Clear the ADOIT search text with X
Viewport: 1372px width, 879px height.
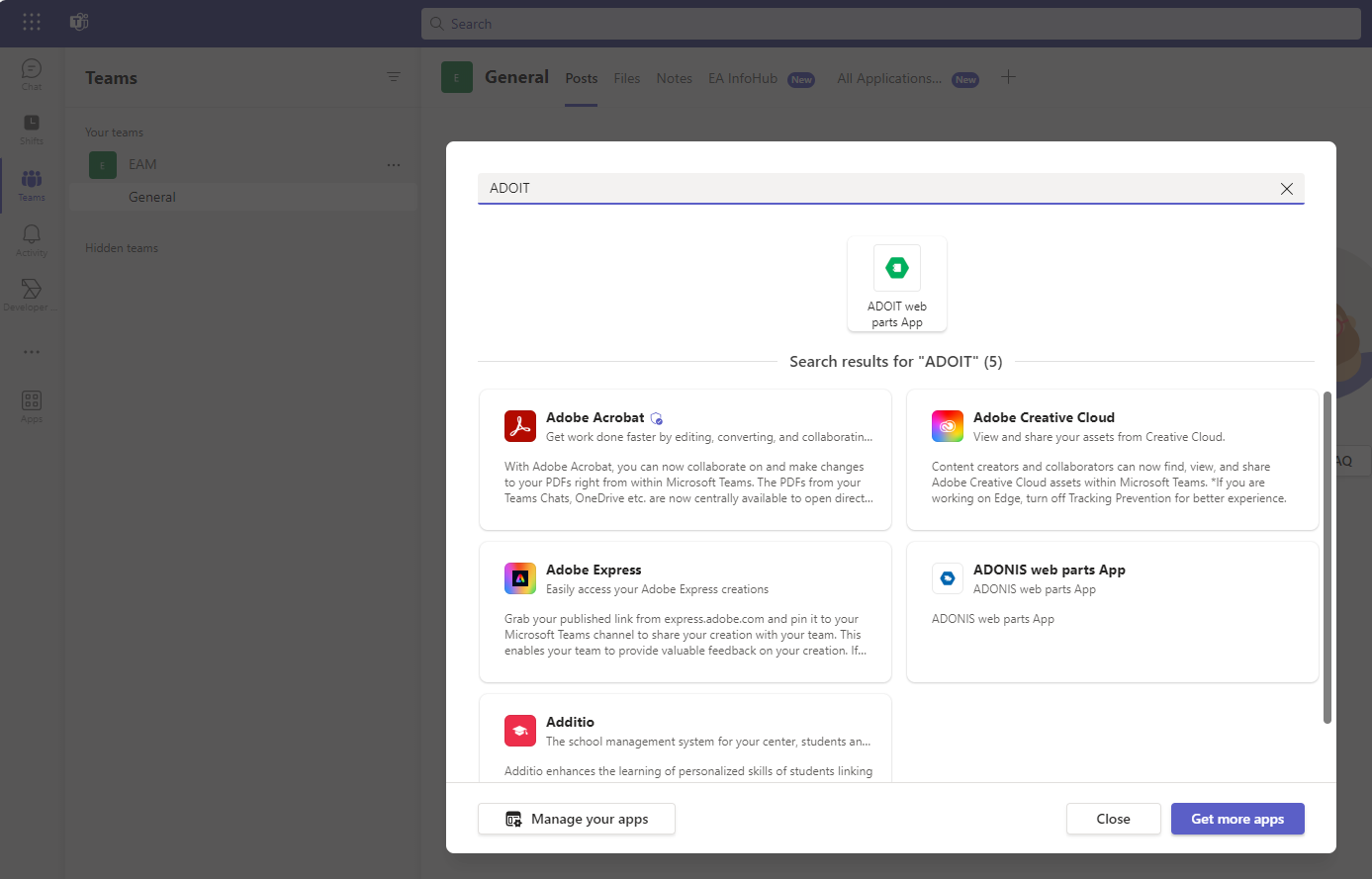pos(1286,189)
